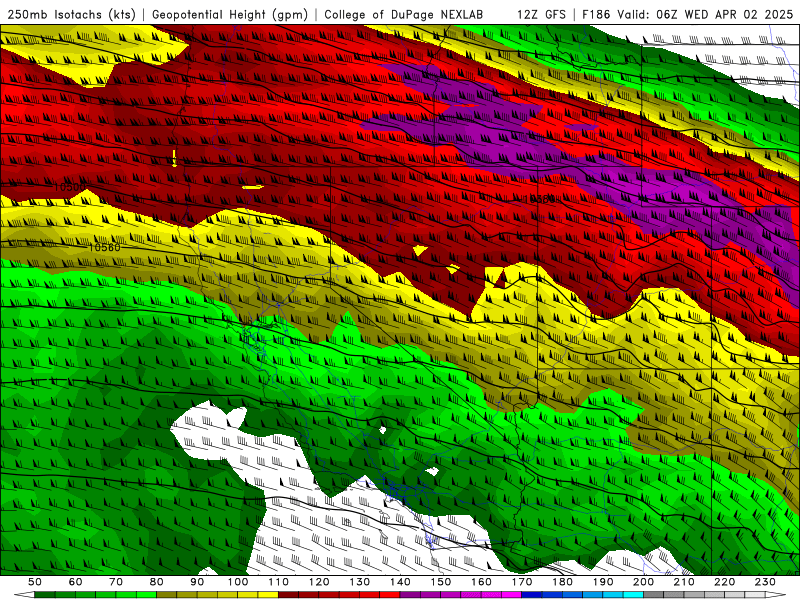Click the 200 knot legend value
800x600 pixels.
click(643, 582)
